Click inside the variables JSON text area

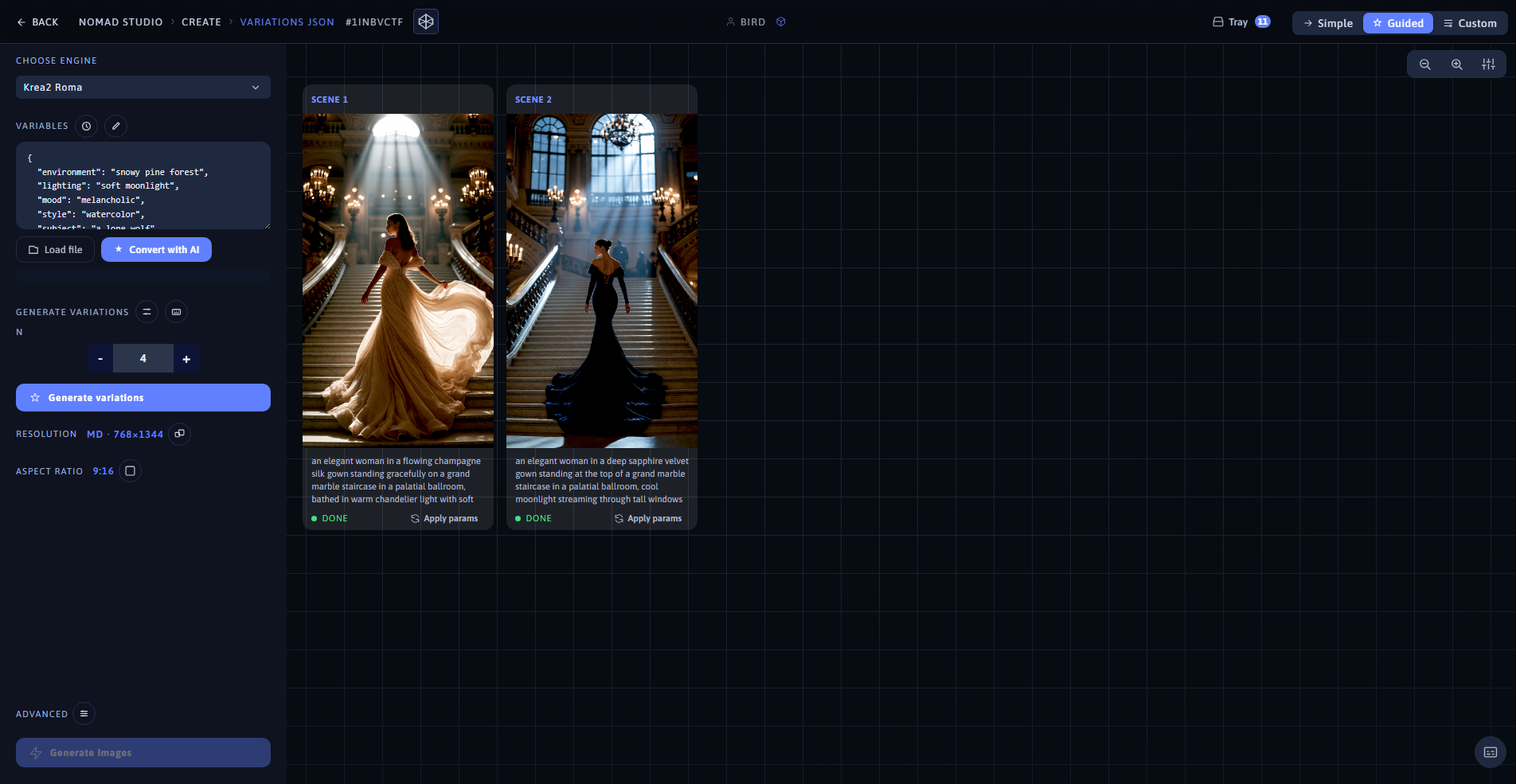point(143,185)
